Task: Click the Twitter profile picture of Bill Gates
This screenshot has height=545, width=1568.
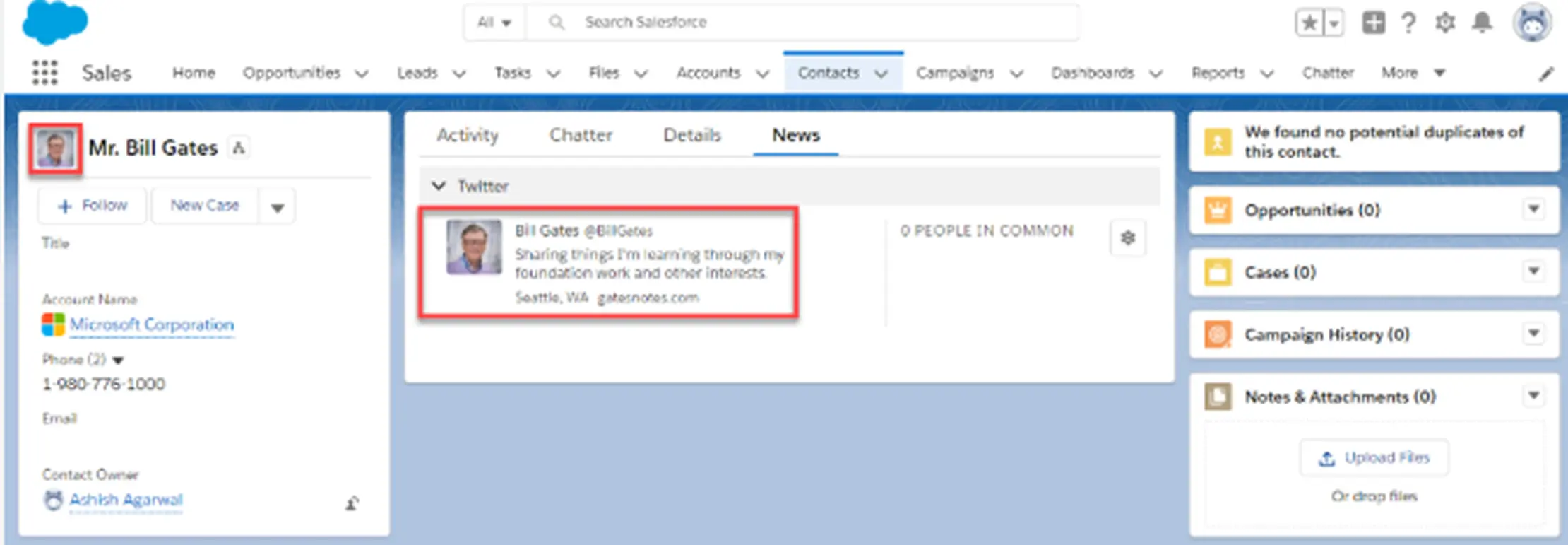Action: click(x=474, y=247)
